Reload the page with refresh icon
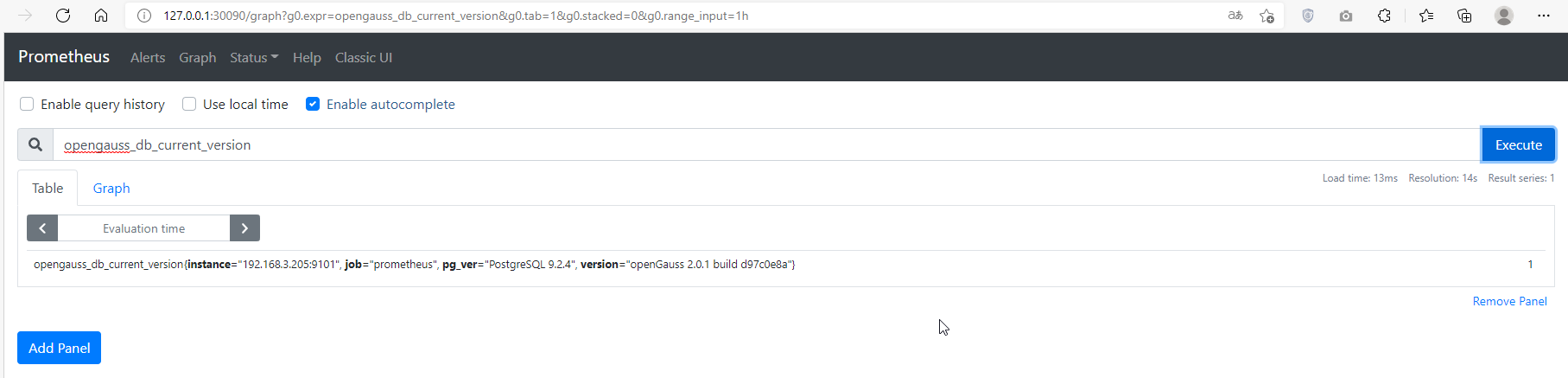 [63, 16]
